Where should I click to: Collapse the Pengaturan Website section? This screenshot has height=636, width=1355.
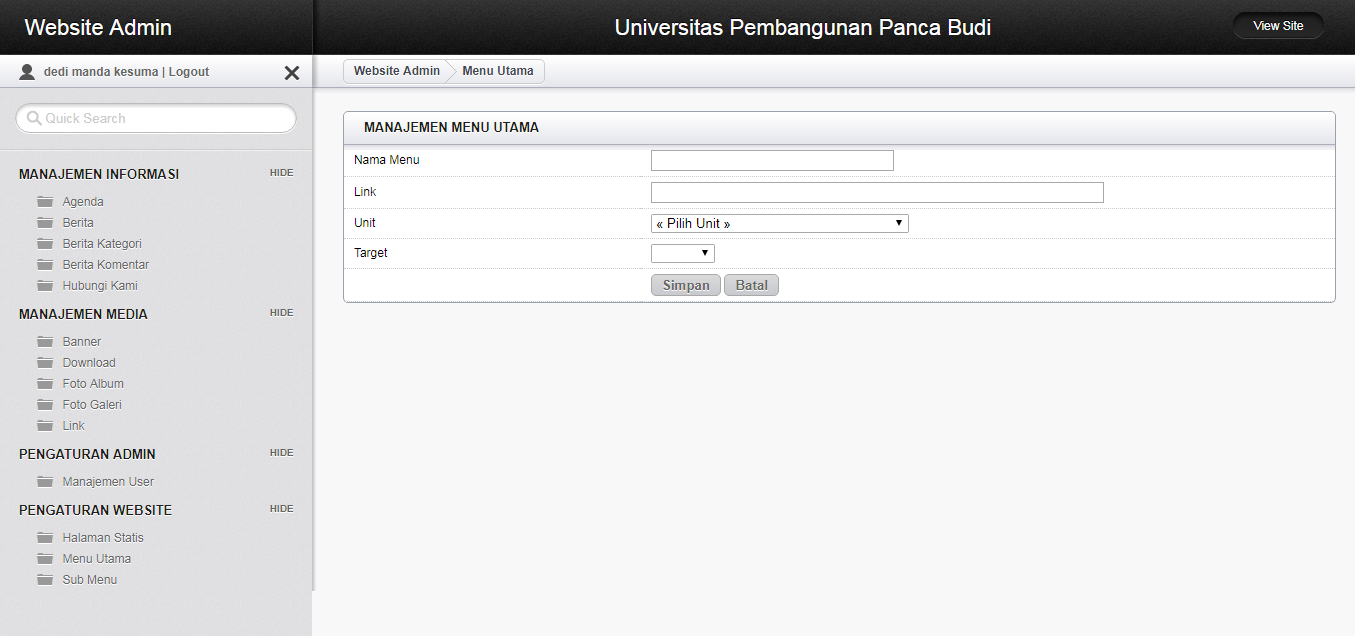pos(281,509)
